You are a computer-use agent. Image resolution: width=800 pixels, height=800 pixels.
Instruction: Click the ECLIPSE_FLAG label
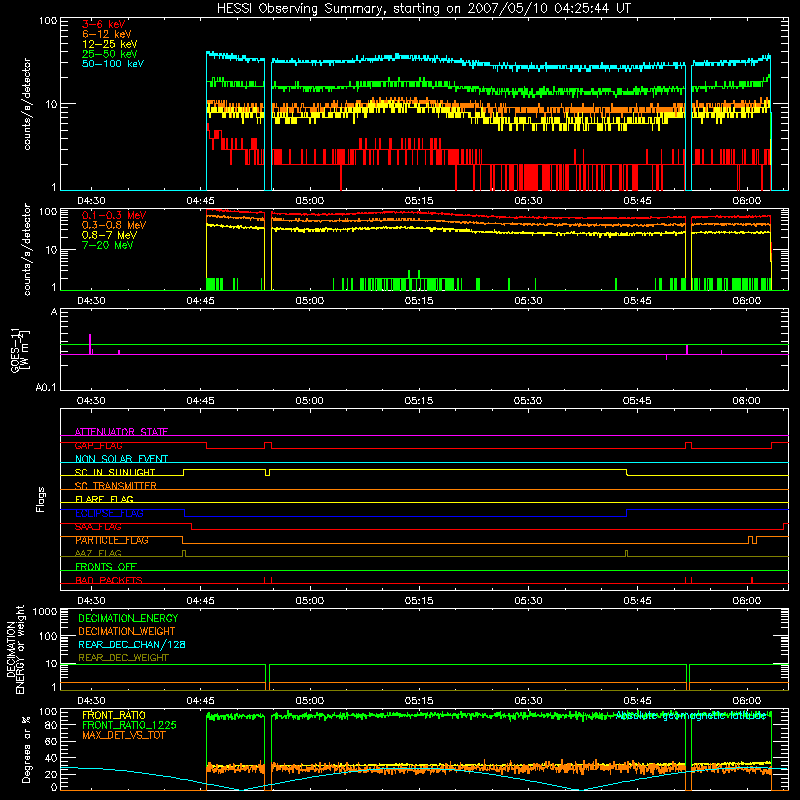point(109,513)
